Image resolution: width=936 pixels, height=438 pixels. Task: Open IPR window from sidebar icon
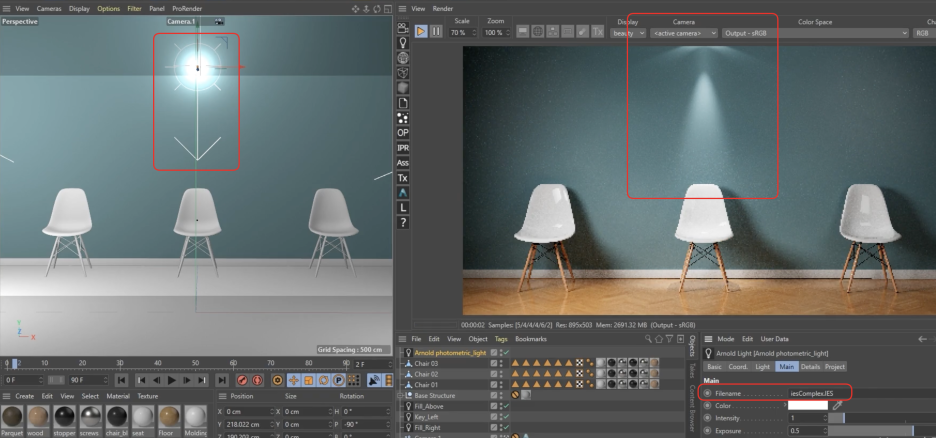pos(403,147)
